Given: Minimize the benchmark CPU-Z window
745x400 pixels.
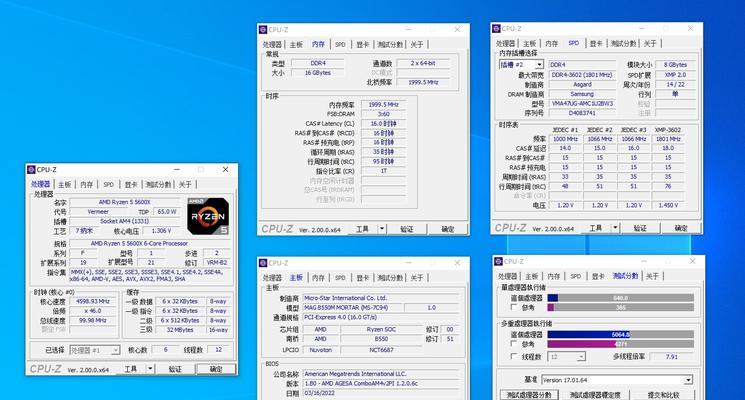Looking at the screenshot, I should tap(644, 261).
